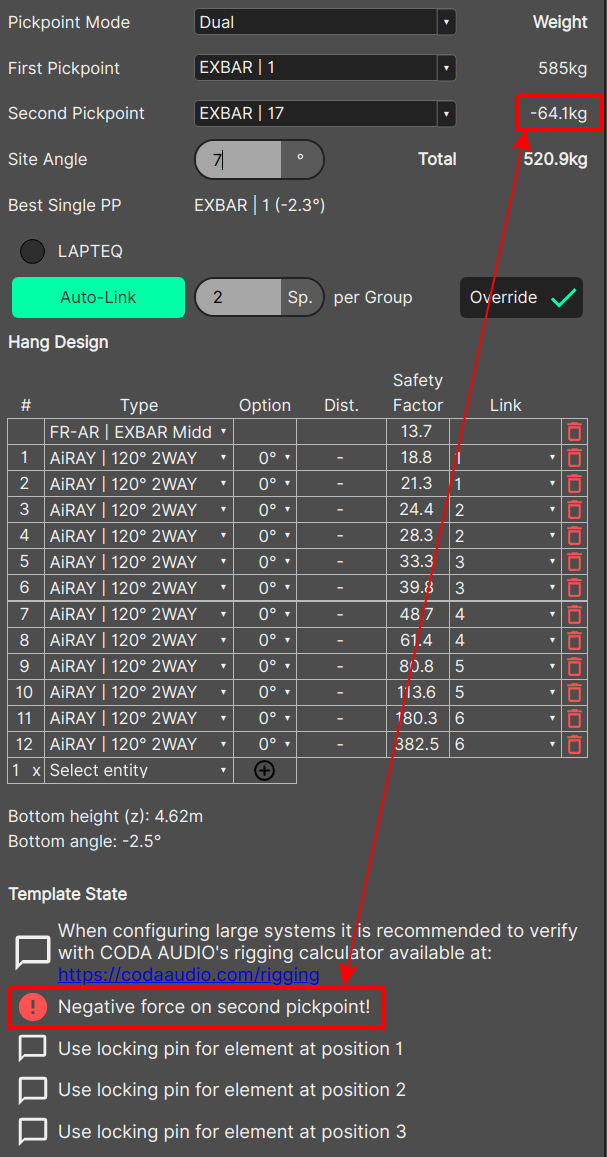Viewport: 607px width, 1157px height.
Task: Toggle the Override checkmark
Action: tap(563, 298)
